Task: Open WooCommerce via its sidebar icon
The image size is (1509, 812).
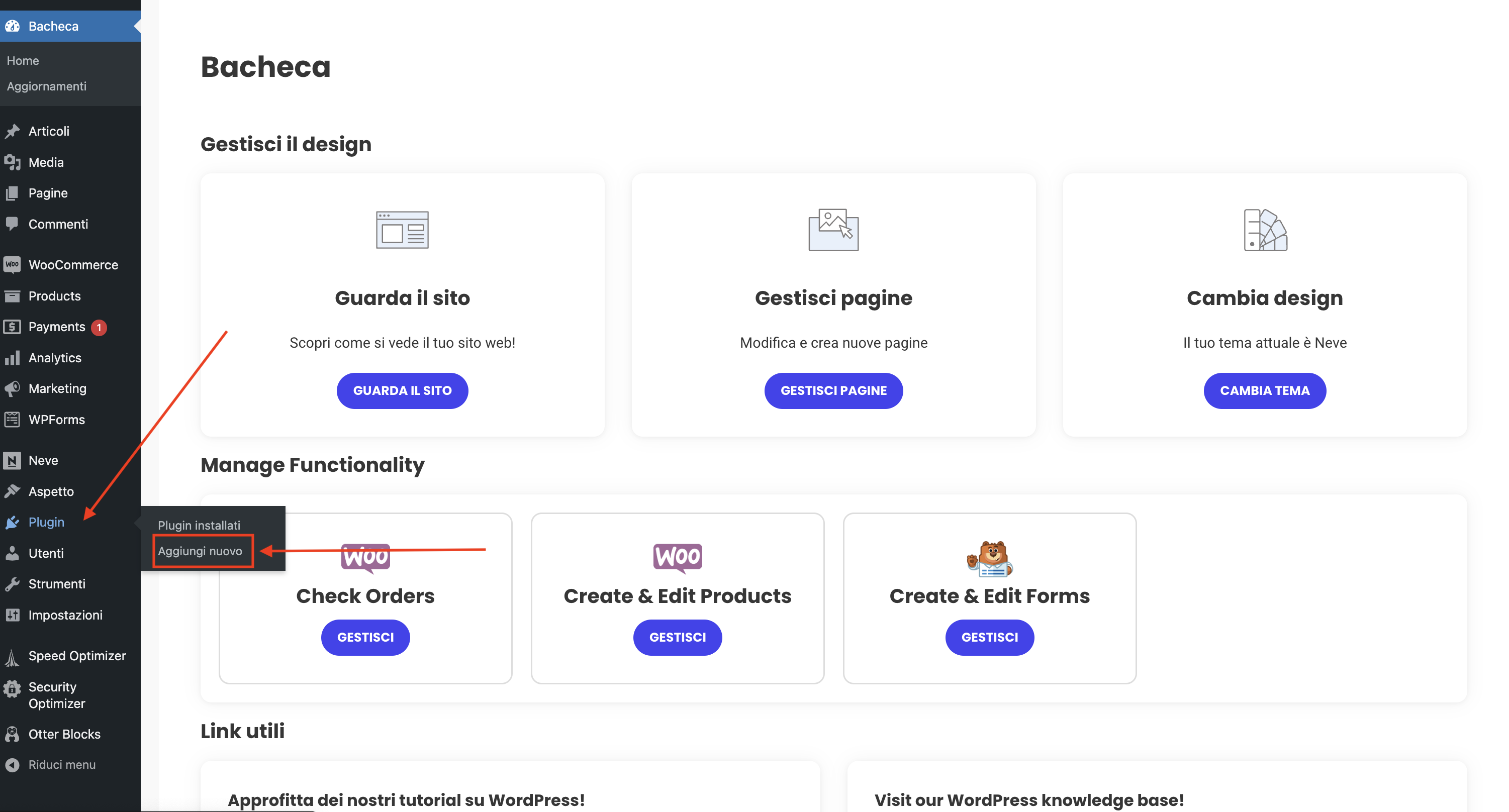Action: (x=13, y=265)
